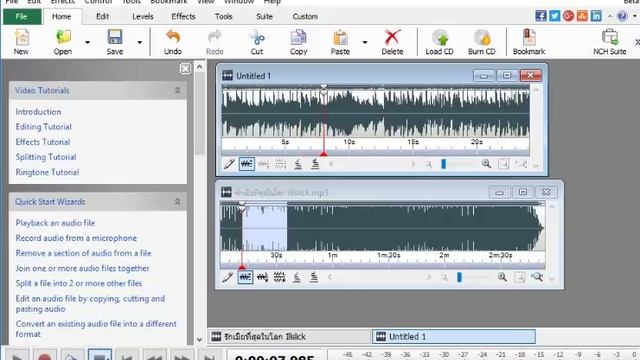Adjust zoom slider in the mp3 window
Image resolution: width=640 pixels, height=360 pixels.
459,277
